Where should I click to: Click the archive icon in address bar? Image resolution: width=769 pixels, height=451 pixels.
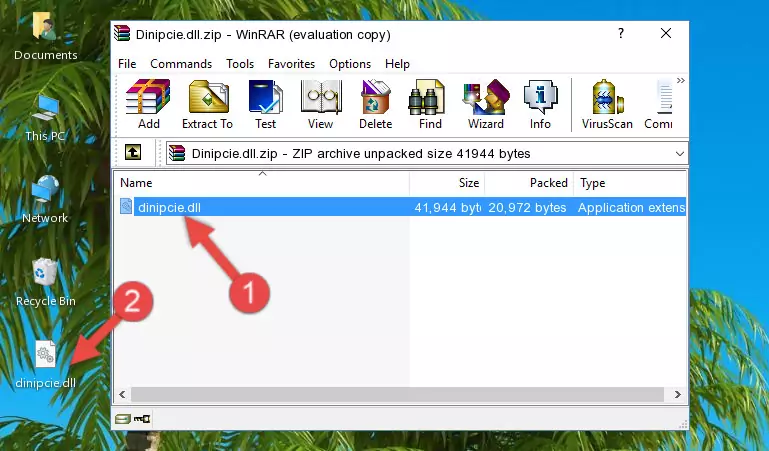pos(177,153)
